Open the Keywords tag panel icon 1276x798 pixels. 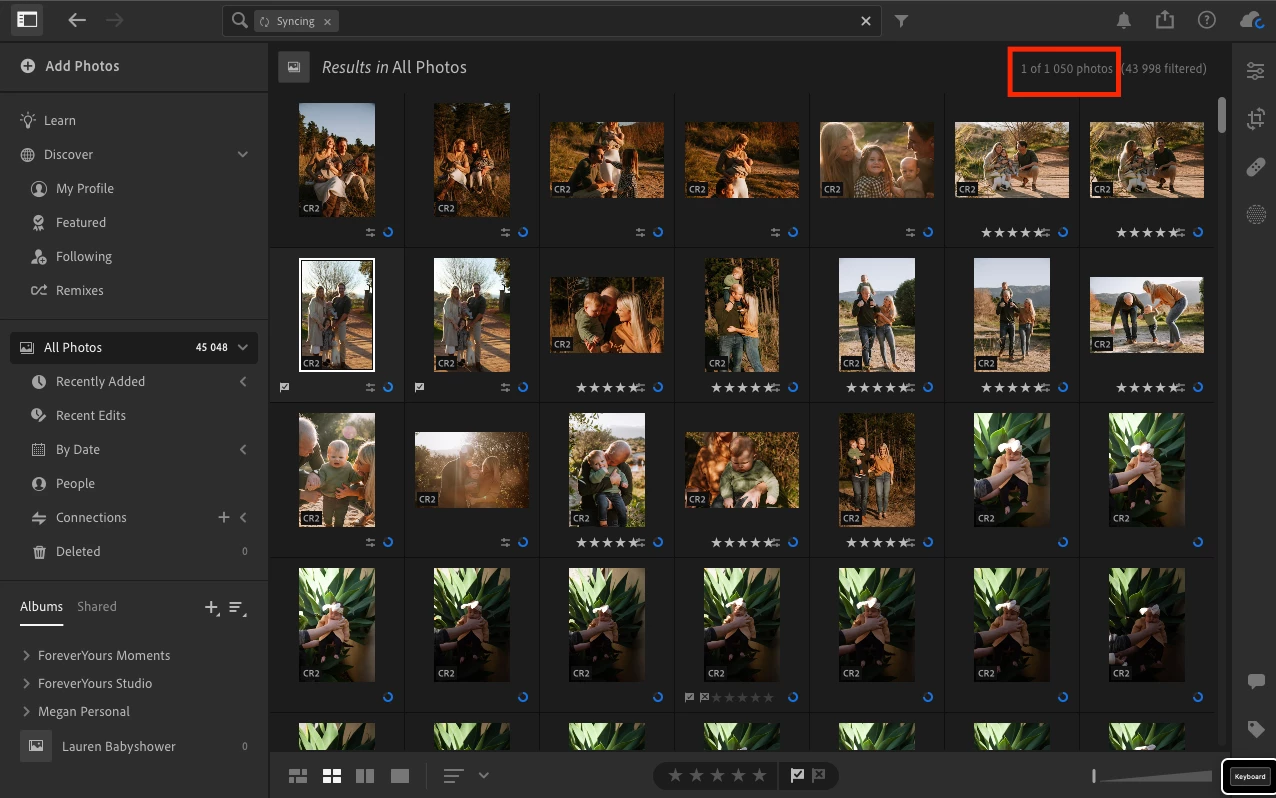[1256, 728]
